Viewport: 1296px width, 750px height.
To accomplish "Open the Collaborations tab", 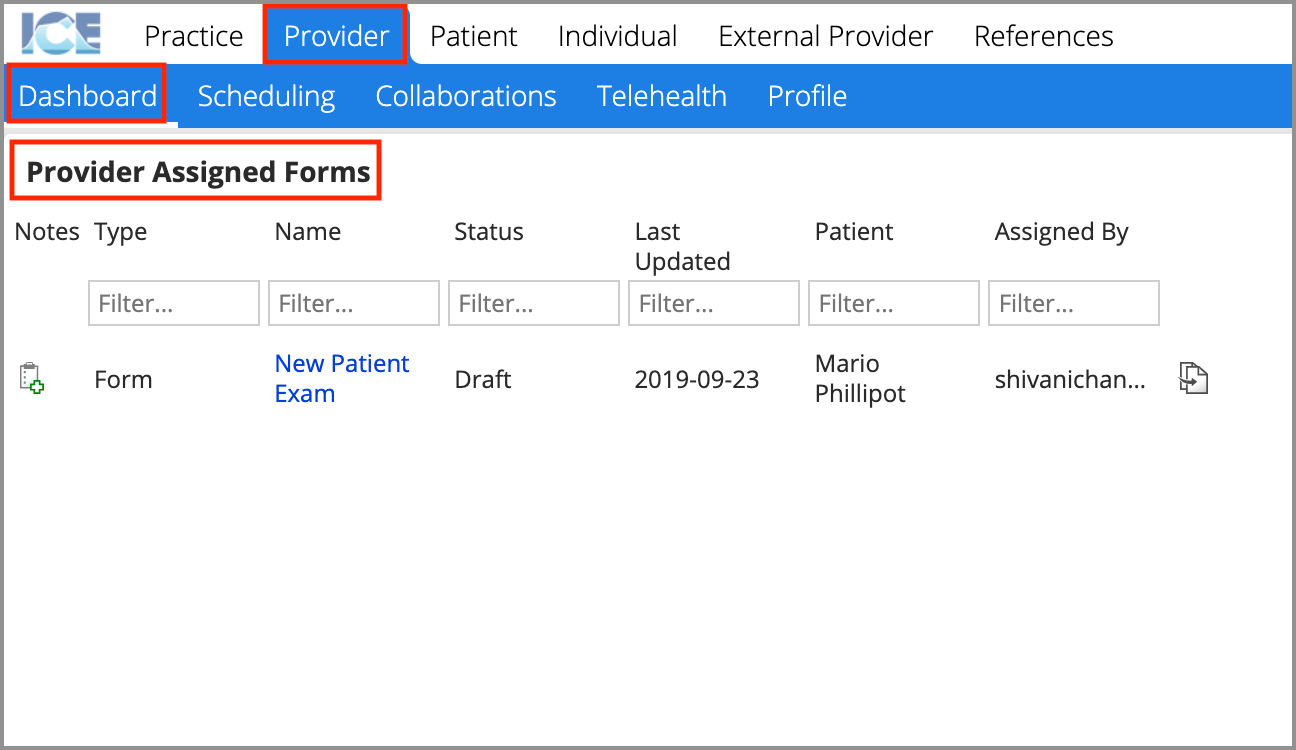I will coord(466,96).
